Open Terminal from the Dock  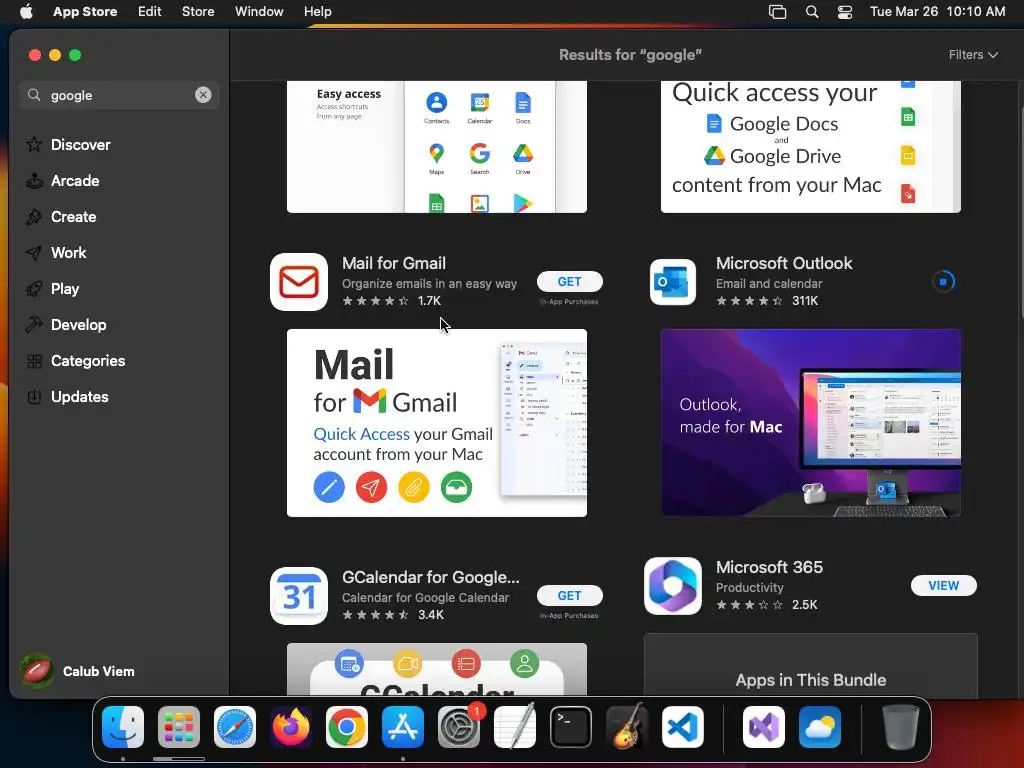click(x=571, y=727)
